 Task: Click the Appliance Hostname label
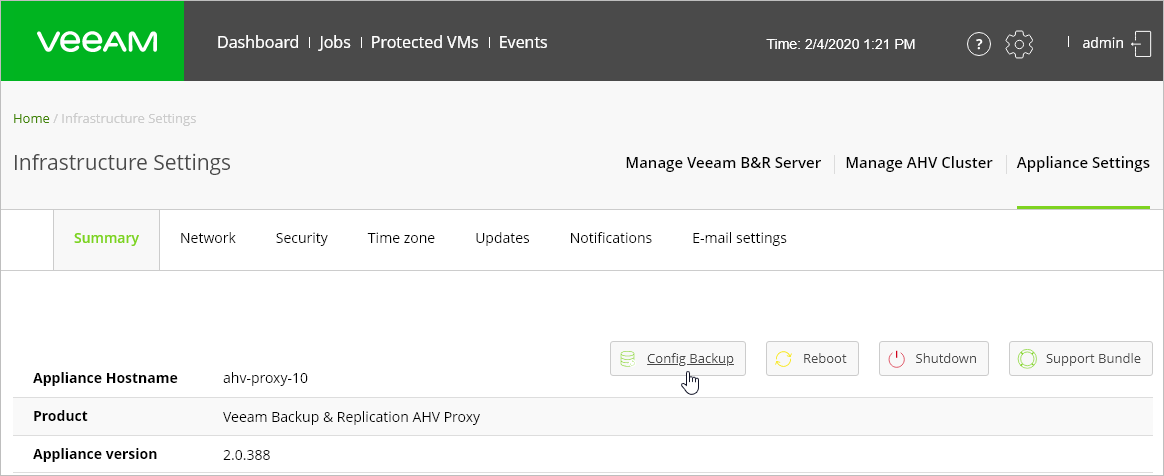tap(105, 378)
